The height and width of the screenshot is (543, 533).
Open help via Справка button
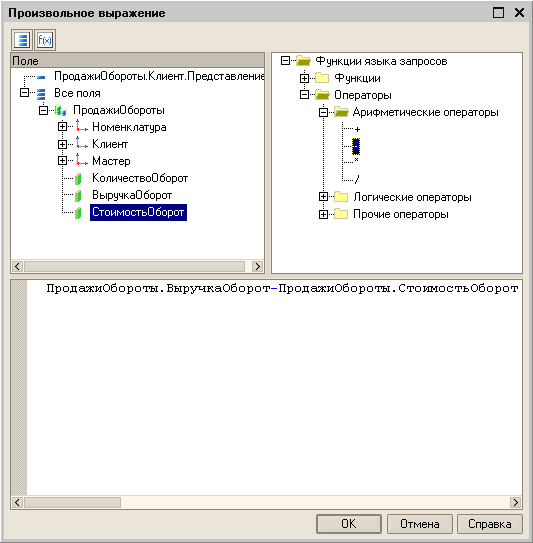pos(490,524)
